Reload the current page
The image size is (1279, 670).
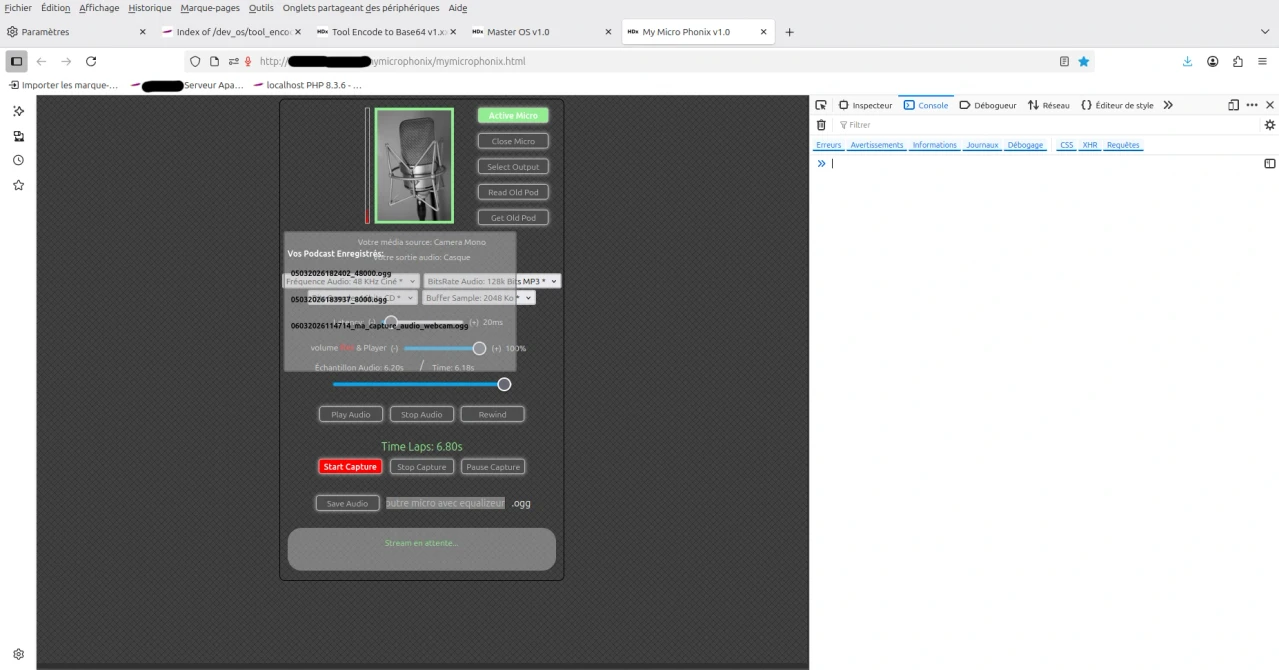click(x=91, y=61)
